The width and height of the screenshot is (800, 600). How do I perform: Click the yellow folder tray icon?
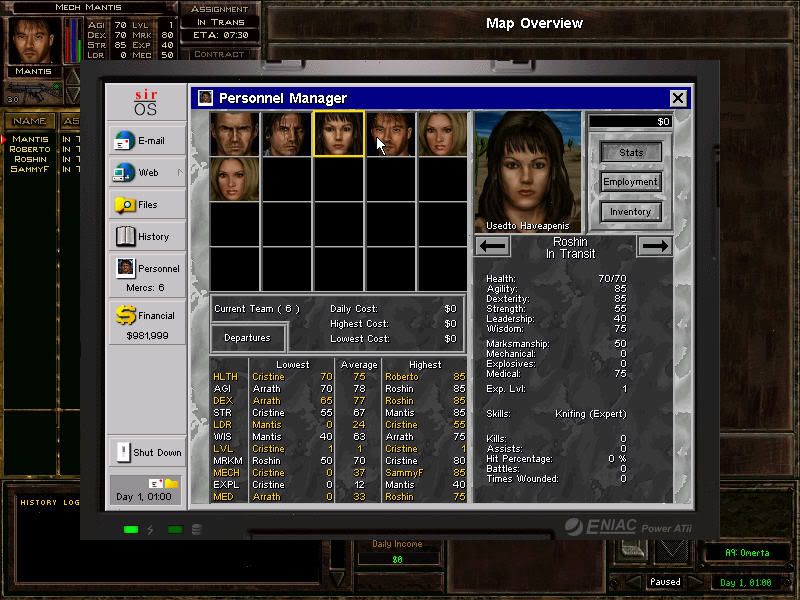click(x=171, y=484)
